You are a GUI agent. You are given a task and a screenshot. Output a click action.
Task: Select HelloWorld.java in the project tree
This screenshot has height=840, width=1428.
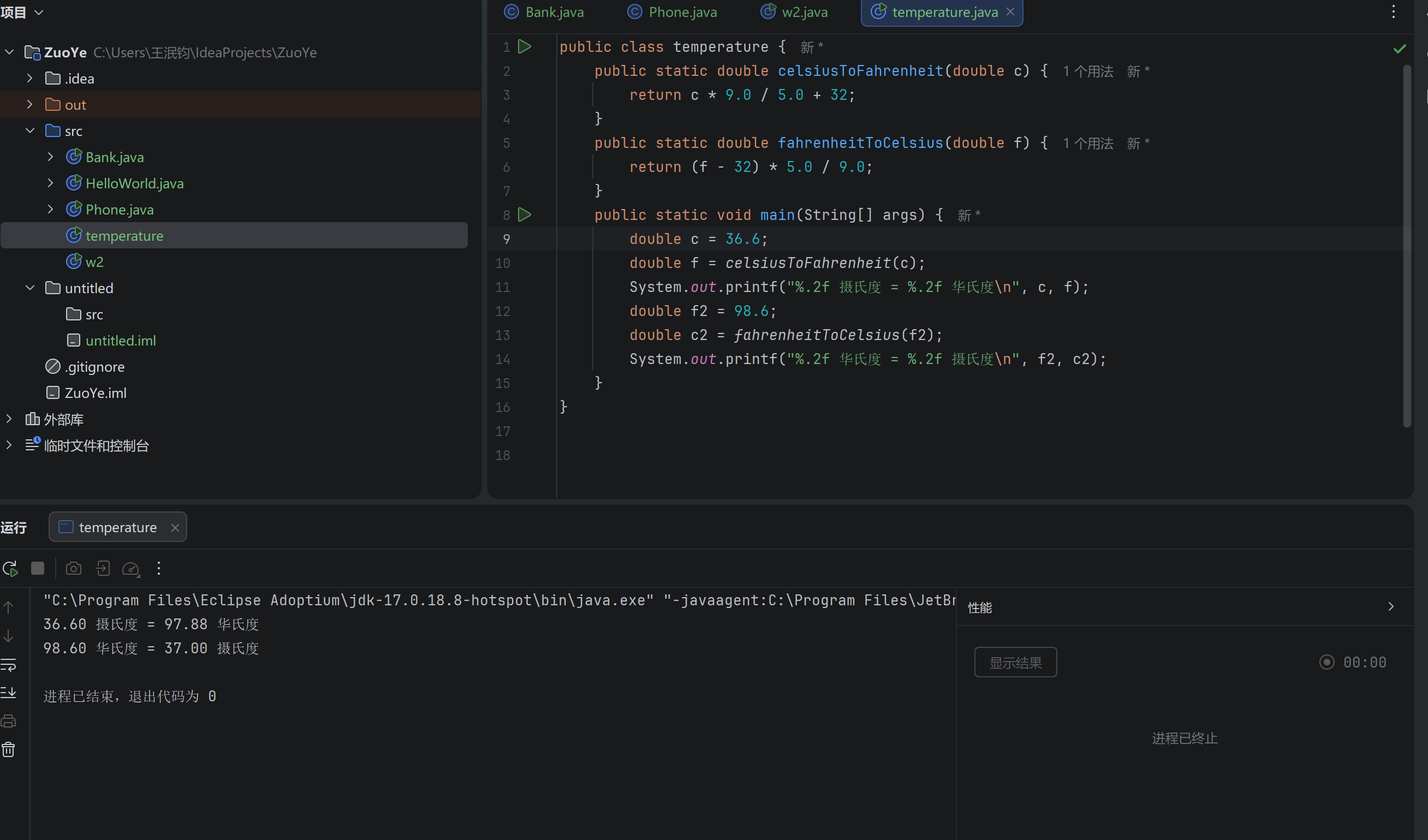coord(134,183)
